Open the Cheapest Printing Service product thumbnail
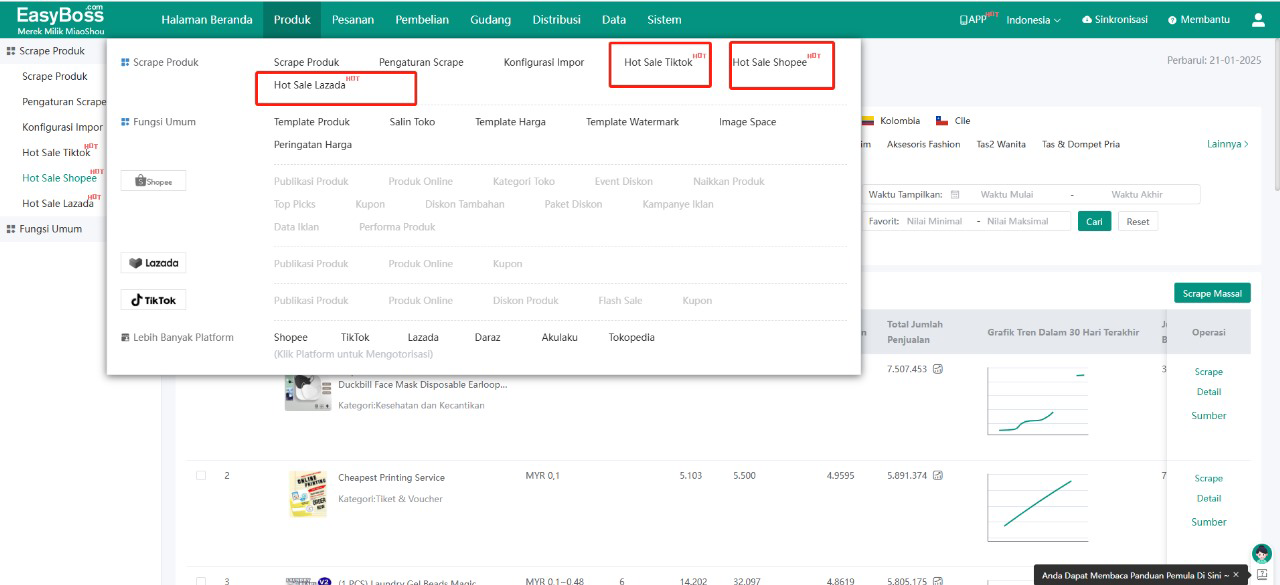The width and height of the screenshot is (1280, 585). pyautogui.click(x=307, y=493)
